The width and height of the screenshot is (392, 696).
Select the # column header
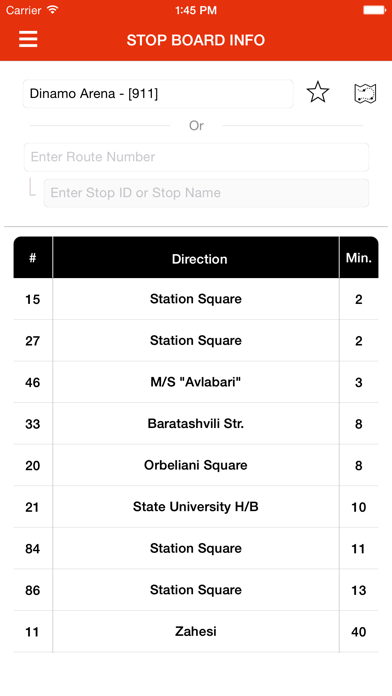[33, 257]
